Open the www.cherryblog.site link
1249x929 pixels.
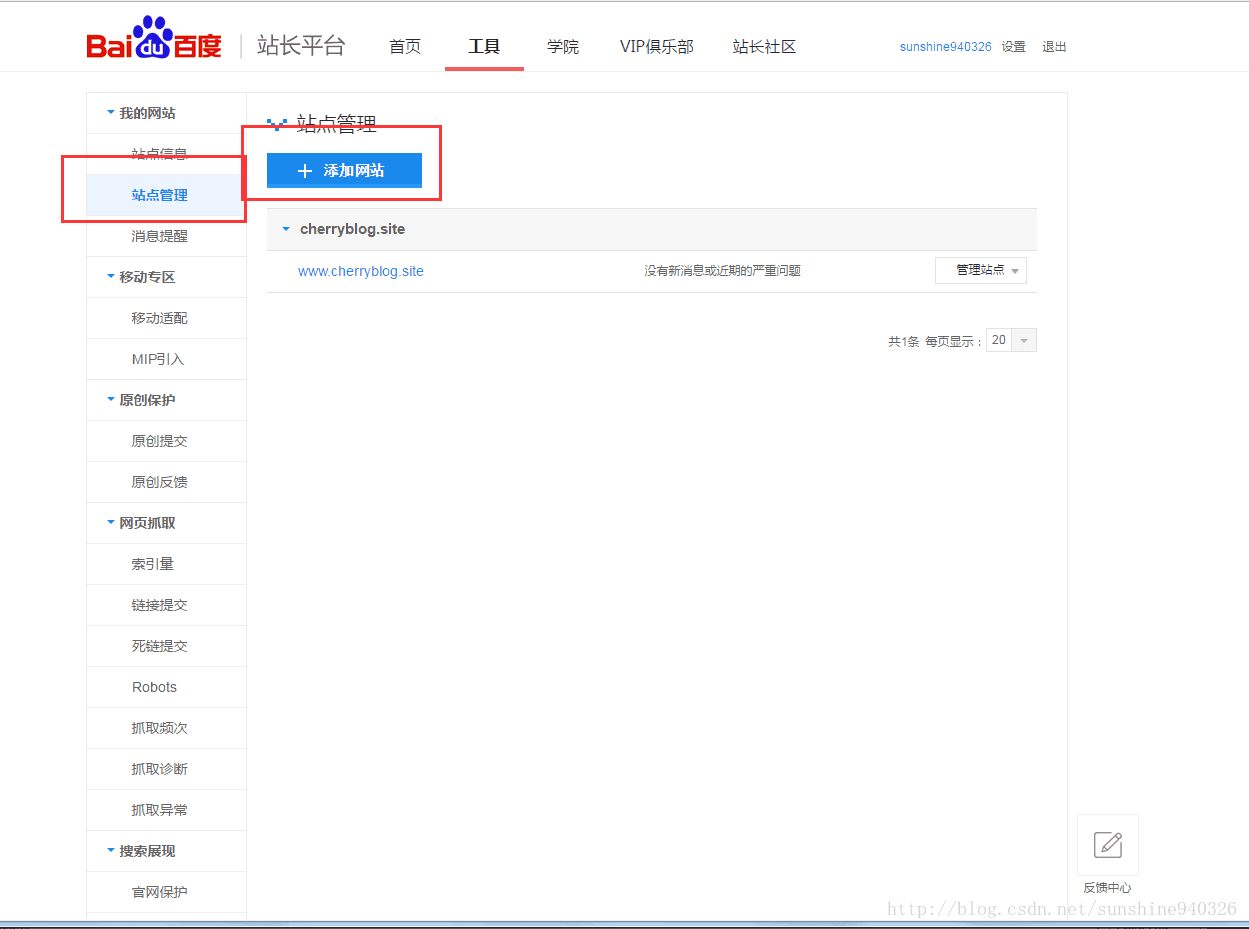[361, 271]
